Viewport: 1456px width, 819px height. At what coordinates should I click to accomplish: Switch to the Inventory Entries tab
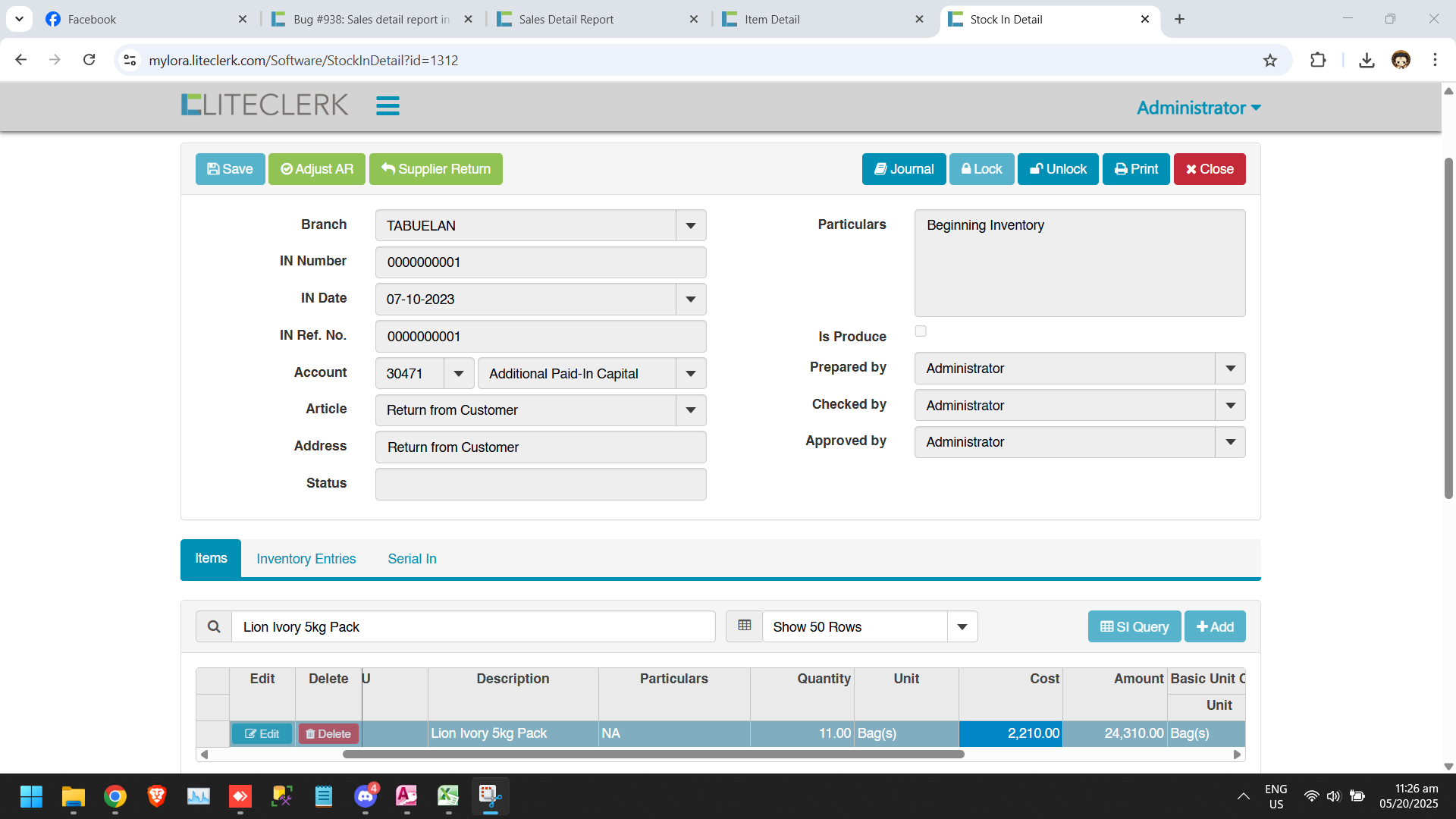[x=306, y=559]
